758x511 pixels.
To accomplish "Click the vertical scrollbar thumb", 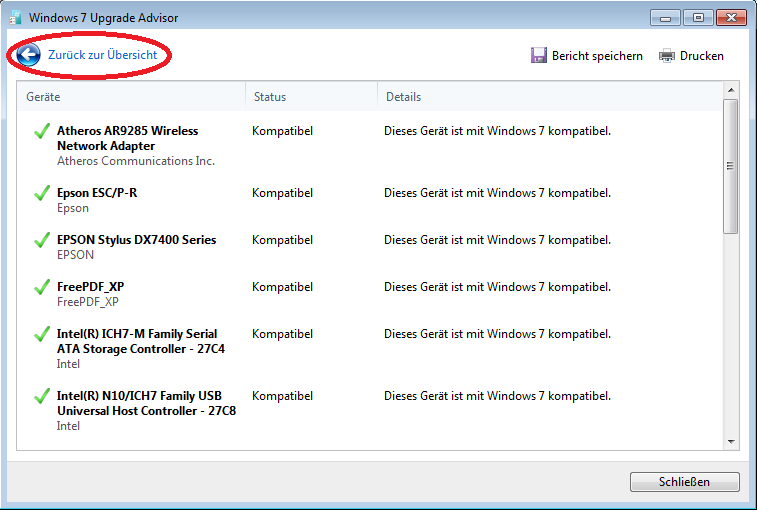I will pyautogui.click(x=731, y=167).
